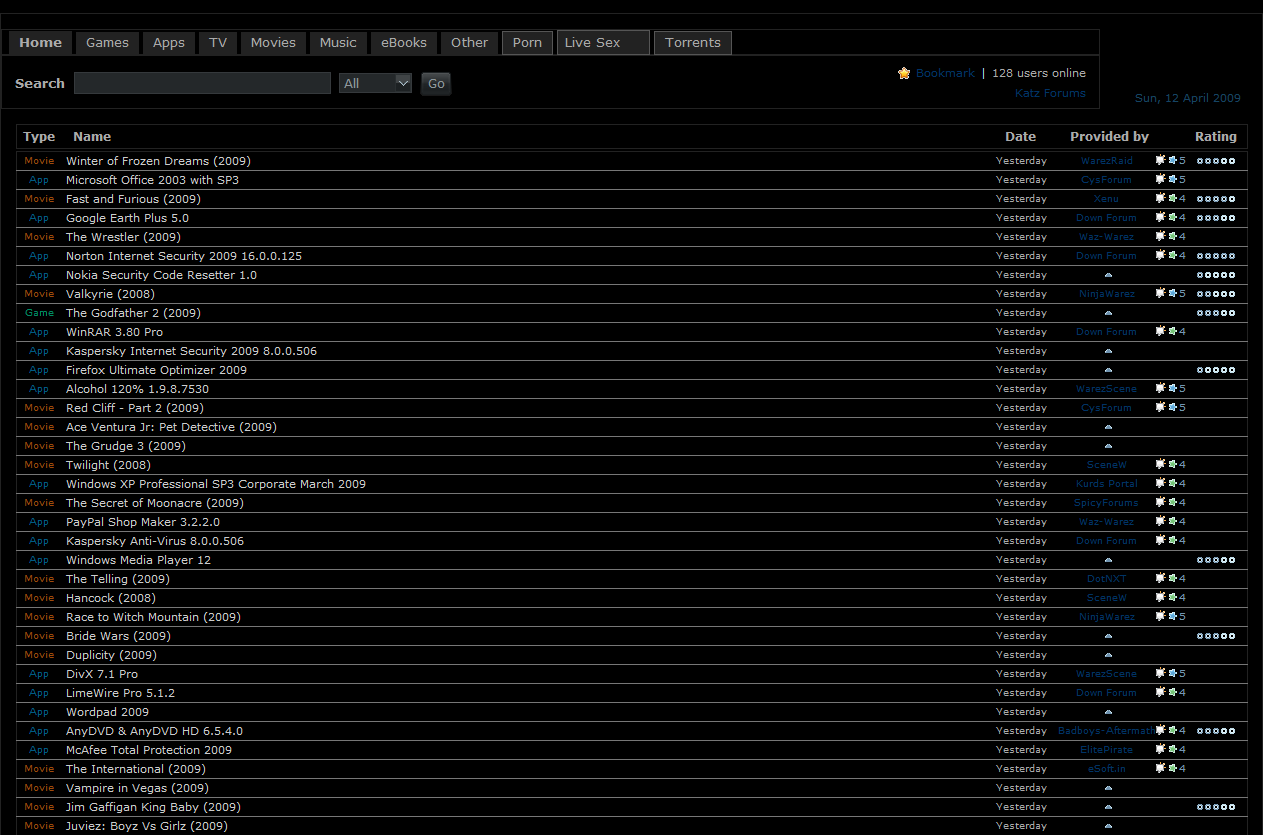Image resolution: width=1263 pixels, height=835 pixels.
Task: Open the PayPal Shop Maker 3.2.2.0 entry
Action: coord(143,522)
